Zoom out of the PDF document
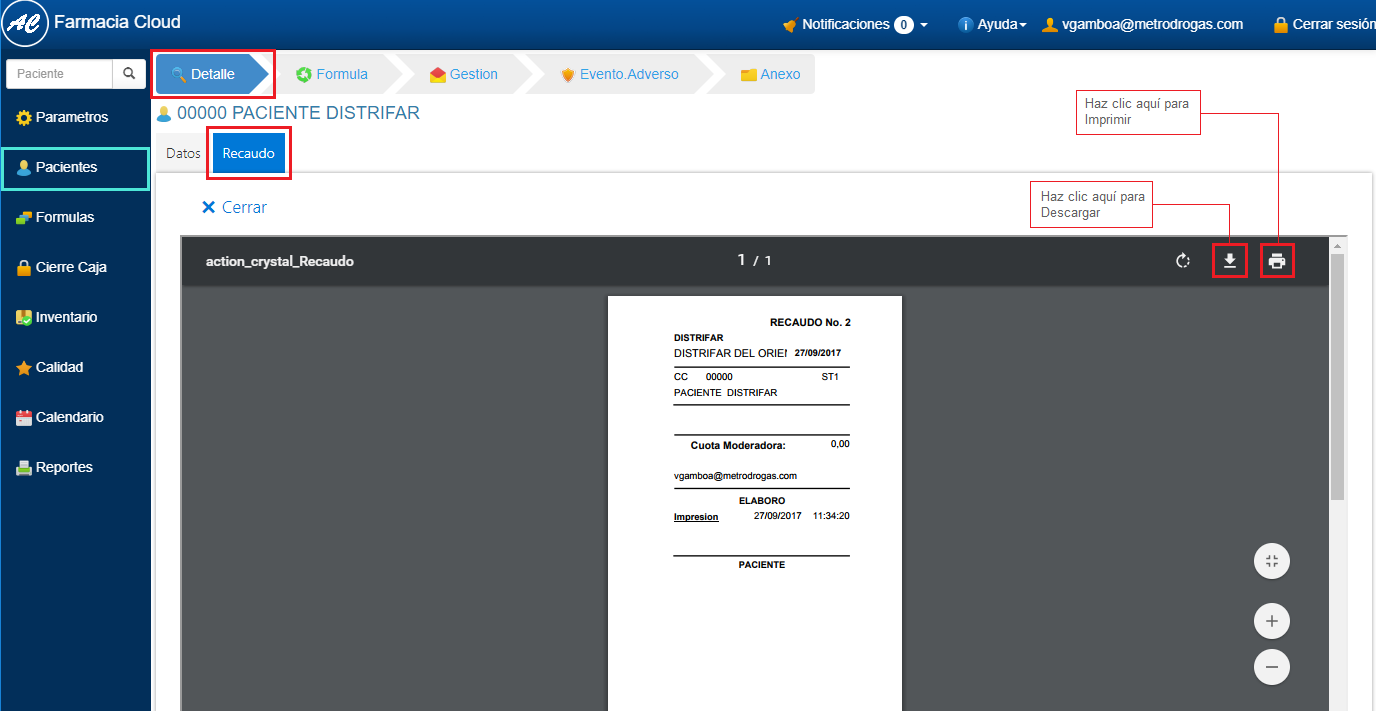The width and height of the screenshot is (1376, 711). tap(1272, 667)
